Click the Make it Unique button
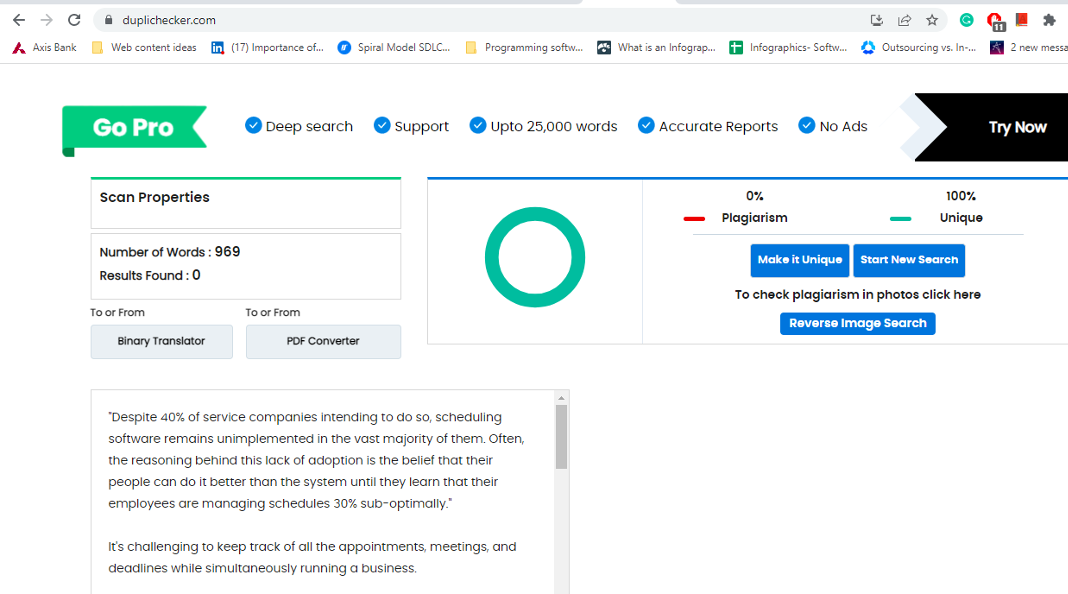Image resolution: width=1068 pixels, height=594 pixels. [799, 260]
